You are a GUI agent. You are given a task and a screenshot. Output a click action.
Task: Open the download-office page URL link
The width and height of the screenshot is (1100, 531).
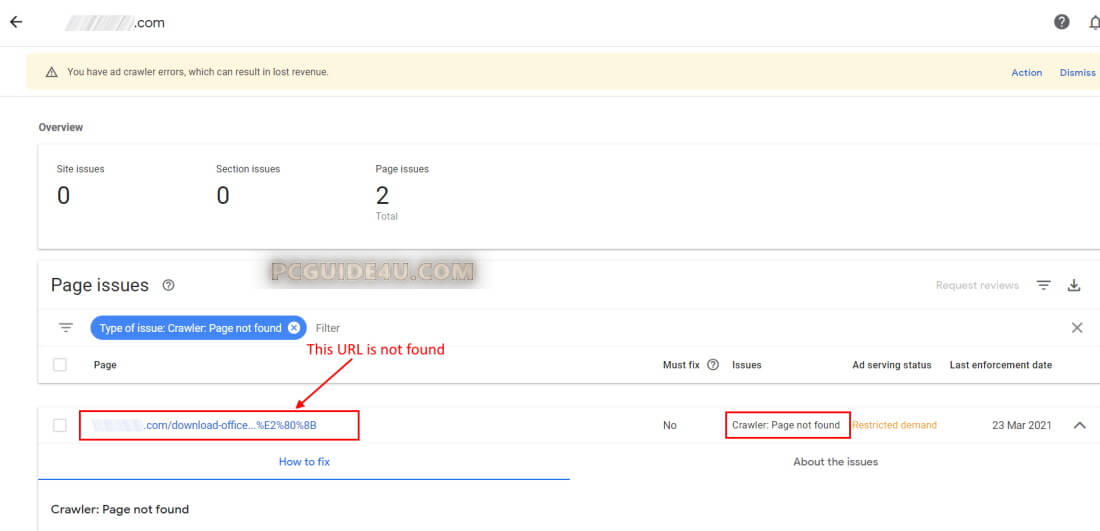[x=230, y=425]
